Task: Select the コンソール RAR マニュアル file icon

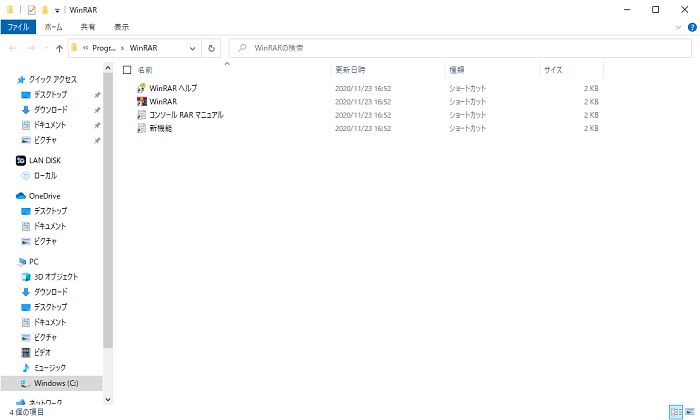Action: tap(142, 115)
